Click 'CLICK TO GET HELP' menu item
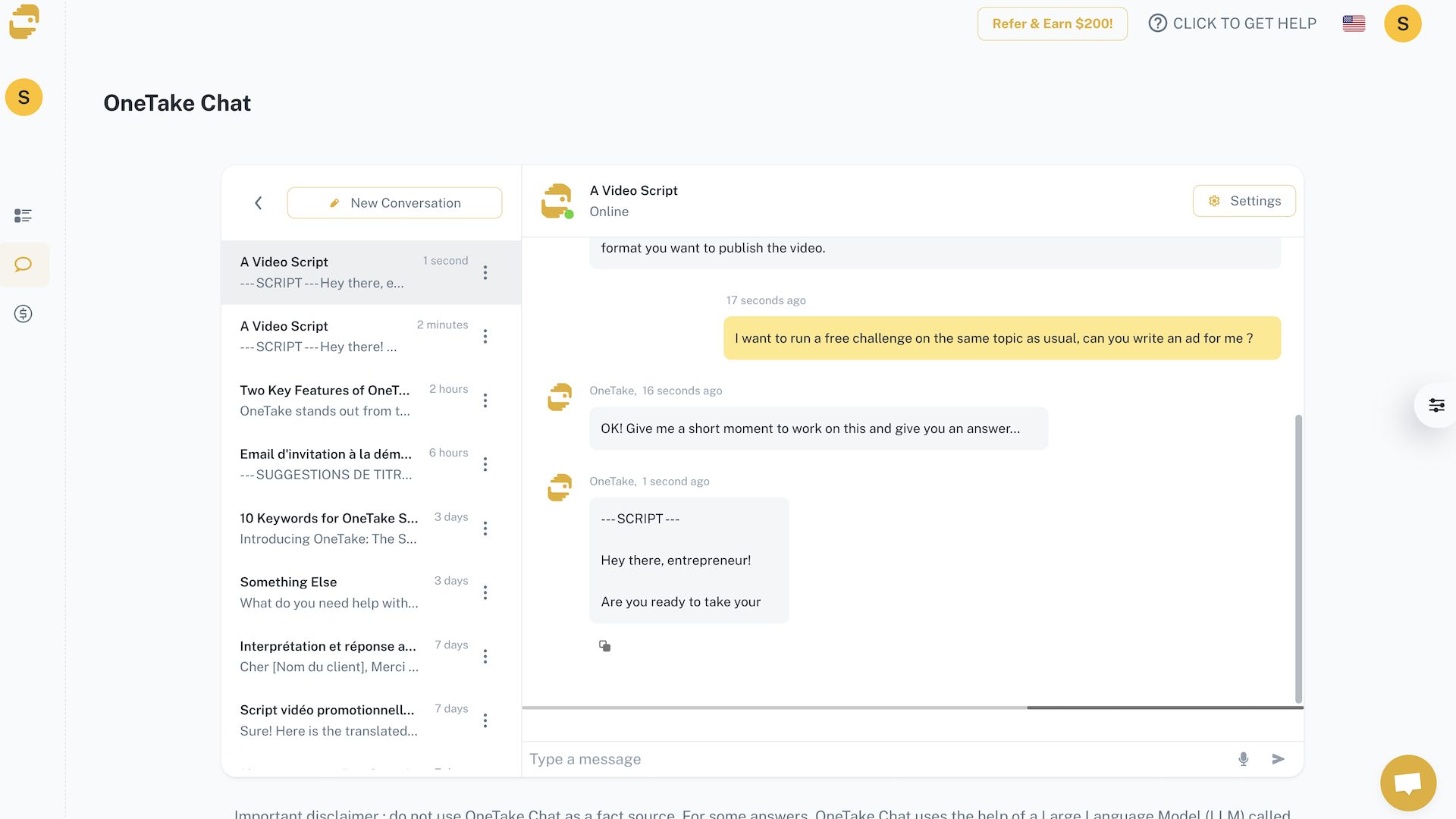The width and height of the screenshot is (1456, 819). click(x=1233, y=23)
